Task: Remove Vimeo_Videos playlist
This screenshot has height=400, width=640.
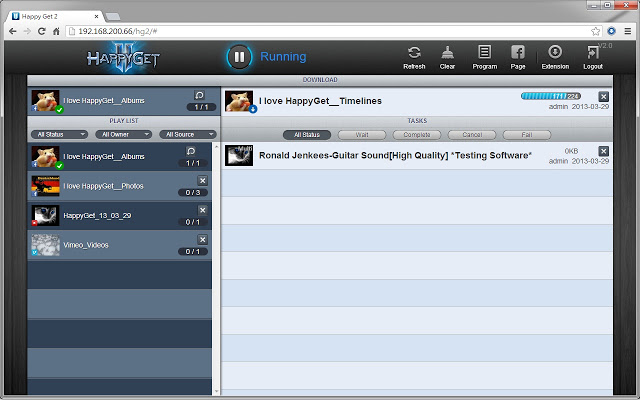Action: [202, 239]
